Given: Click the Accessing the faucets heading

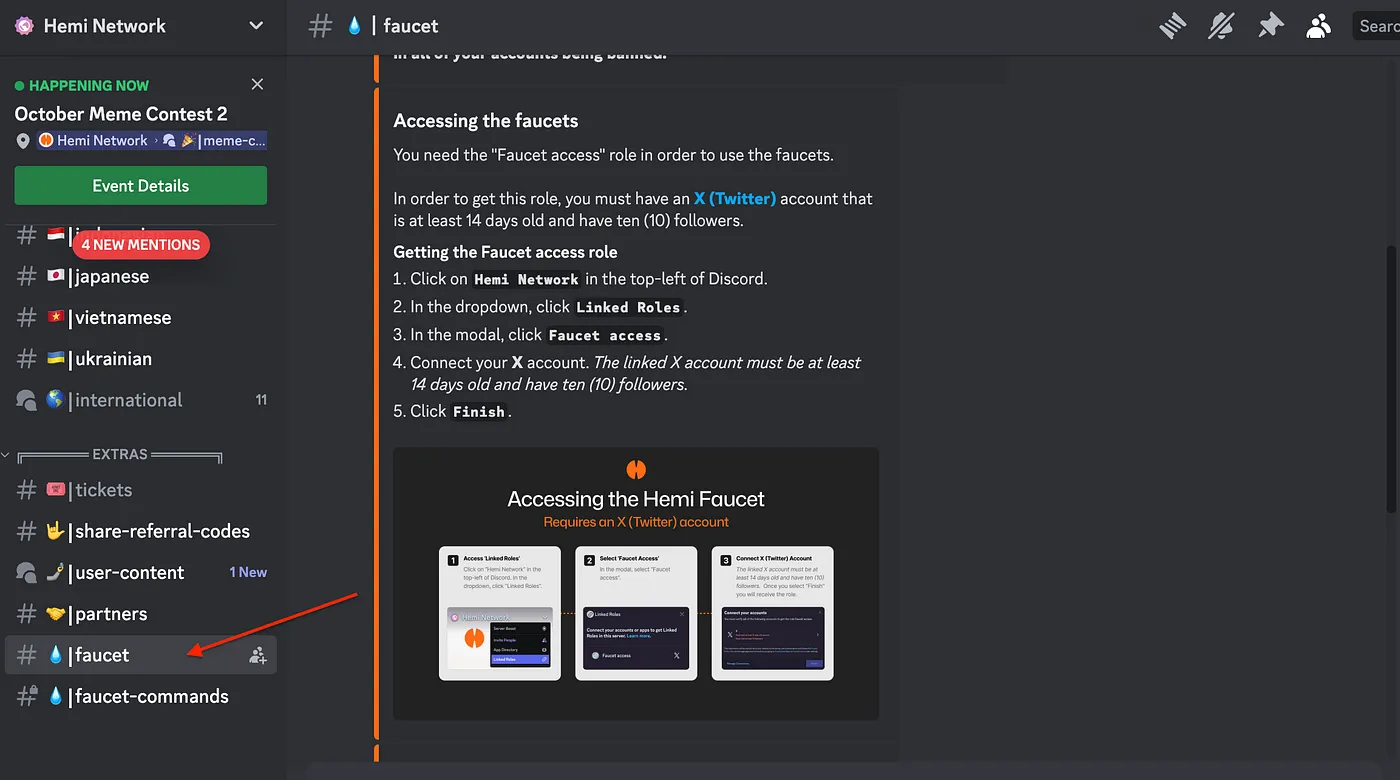Looking at the screenshot, I should (486, 121).
